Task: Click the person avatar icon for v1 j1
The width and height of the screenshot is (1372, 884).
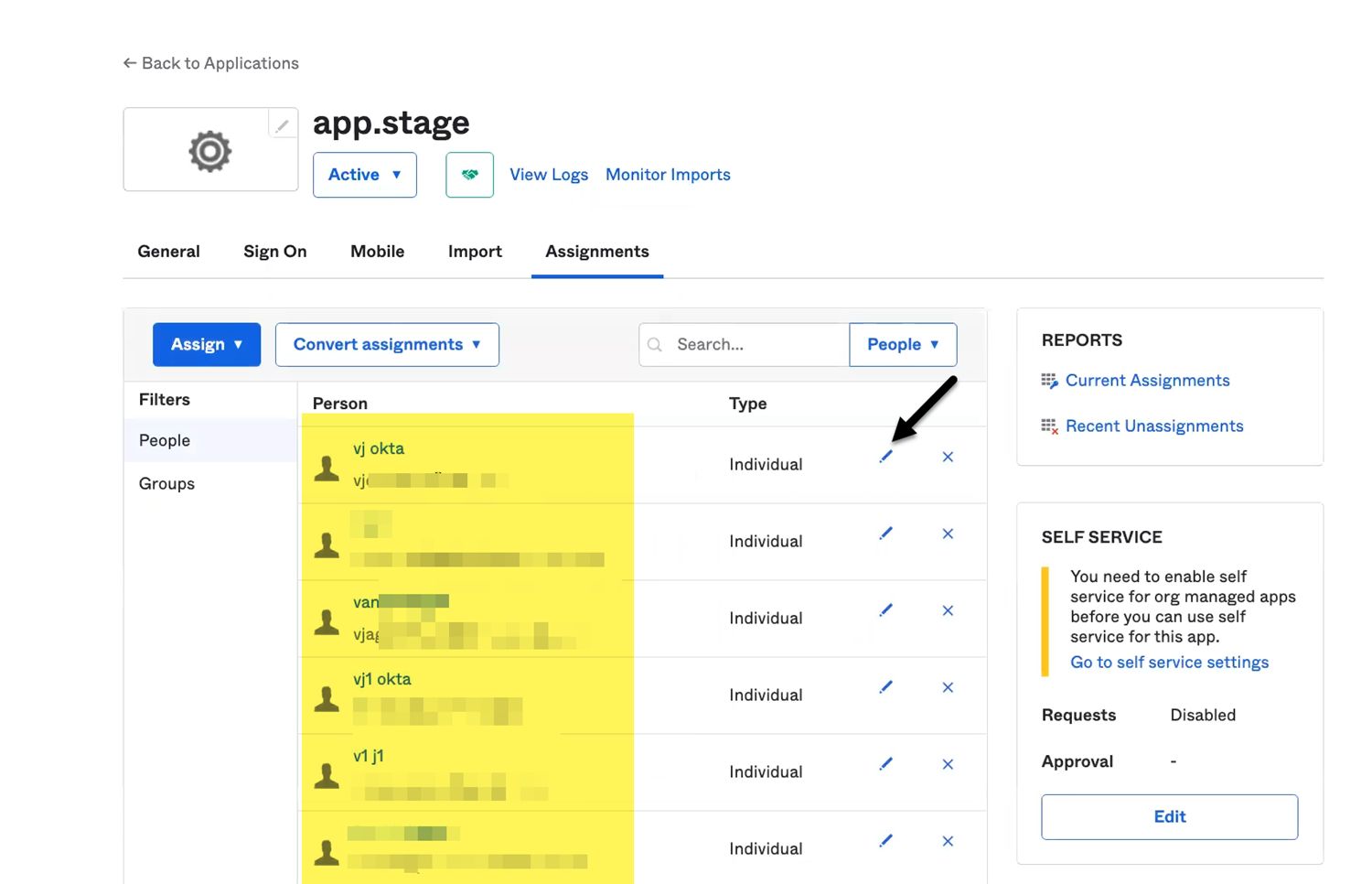Action: pyautogui.click(x=327, y=776)
